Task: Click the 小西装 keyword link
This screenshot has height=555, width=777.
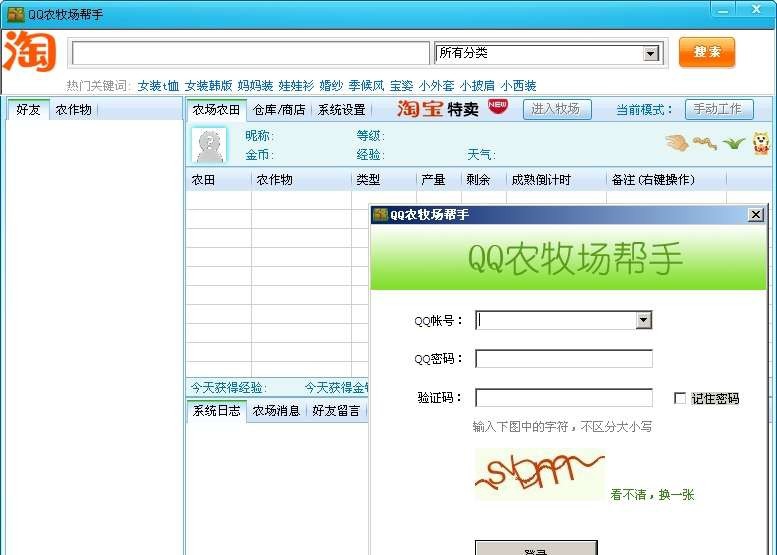Action: pyautogui.click(x=518, y=86)
